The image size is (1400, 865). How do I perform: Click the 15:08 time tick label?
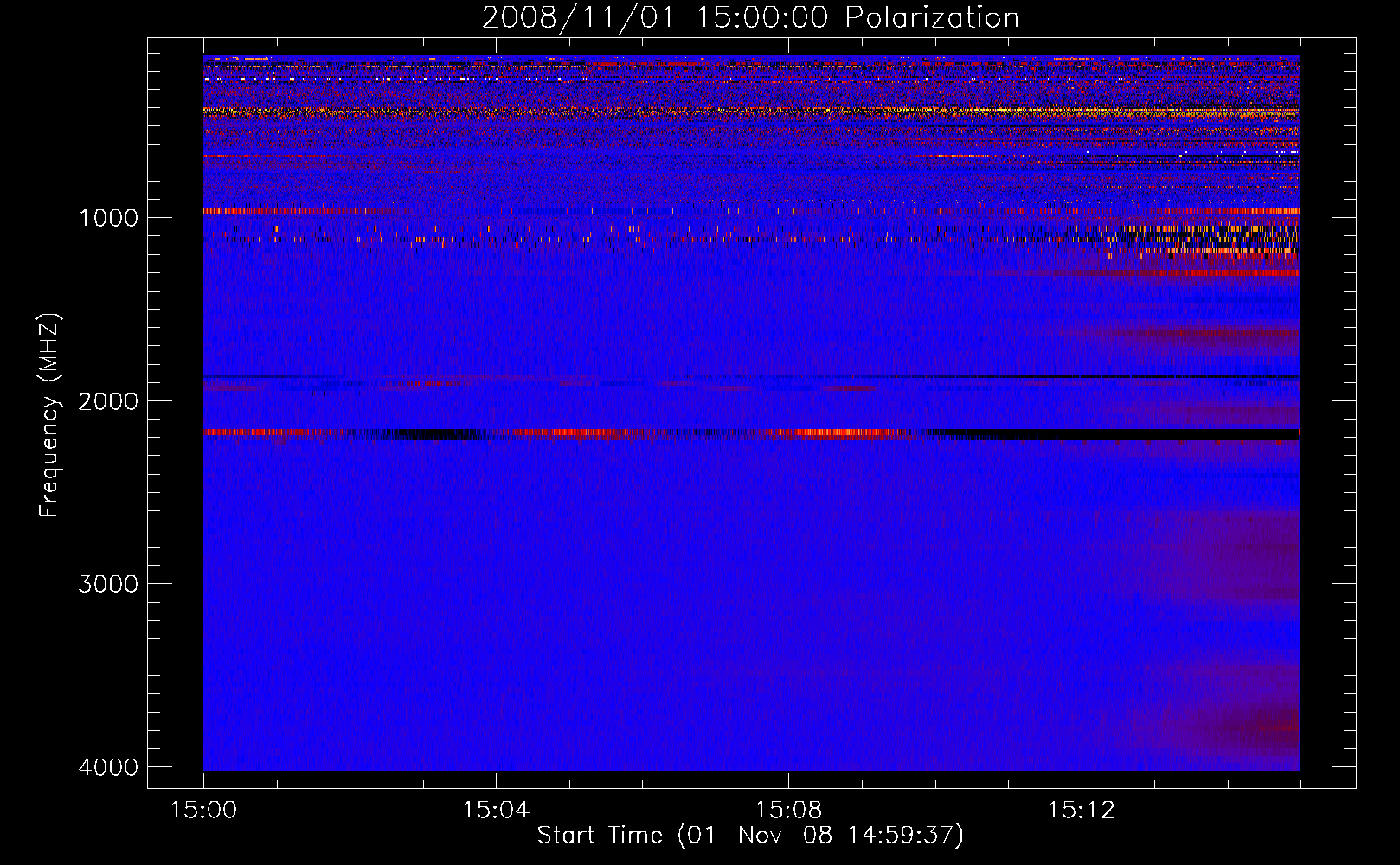(x=788, y=811)
